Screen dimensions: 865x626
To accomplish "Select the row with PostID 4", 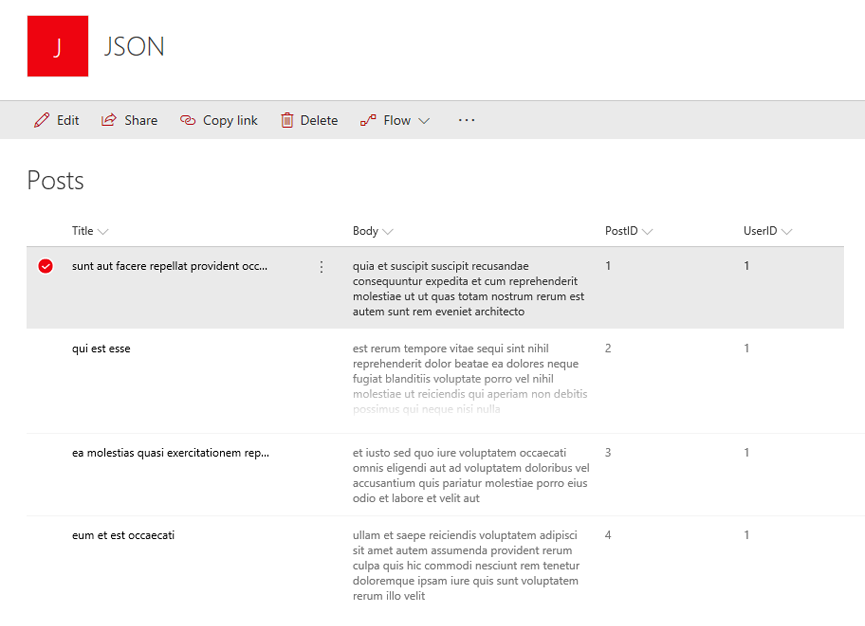I will [x=45, y=536].
